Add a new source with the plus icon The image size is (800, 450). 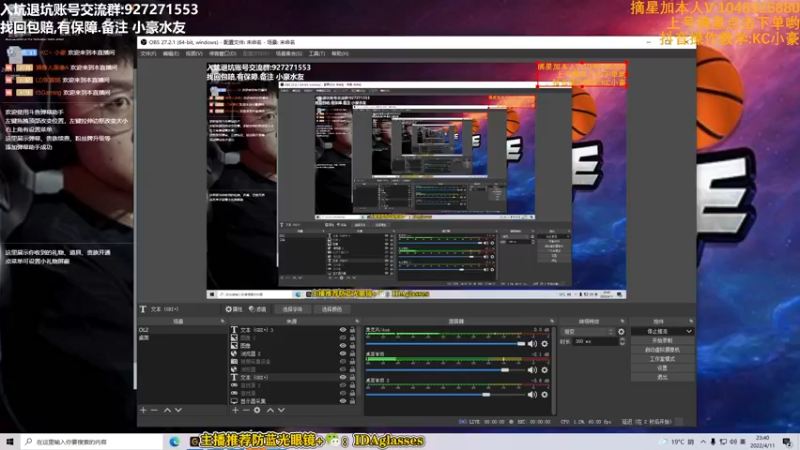pos(235,410)
